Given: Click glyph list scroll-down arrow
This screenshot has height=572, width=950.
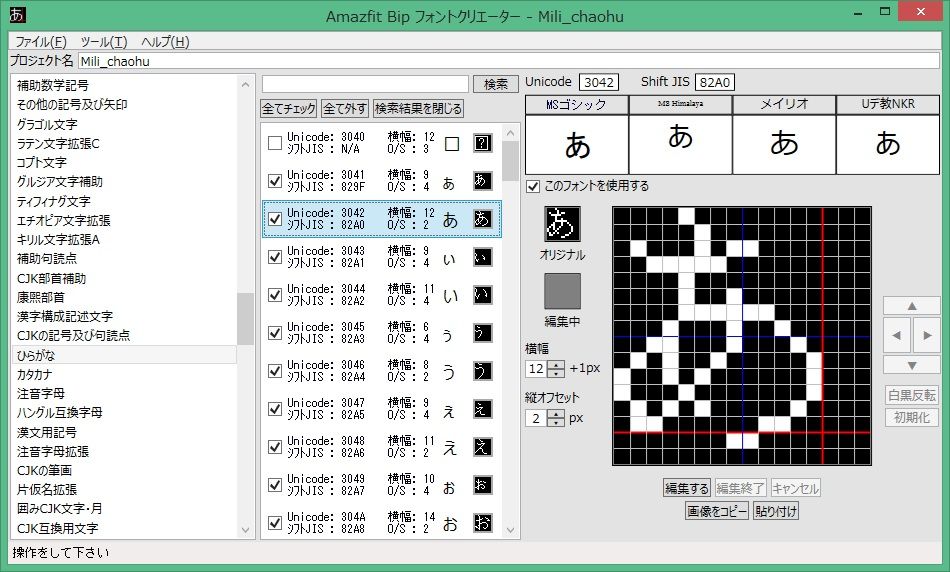Looking at the screenshot, I should (510, 530).
